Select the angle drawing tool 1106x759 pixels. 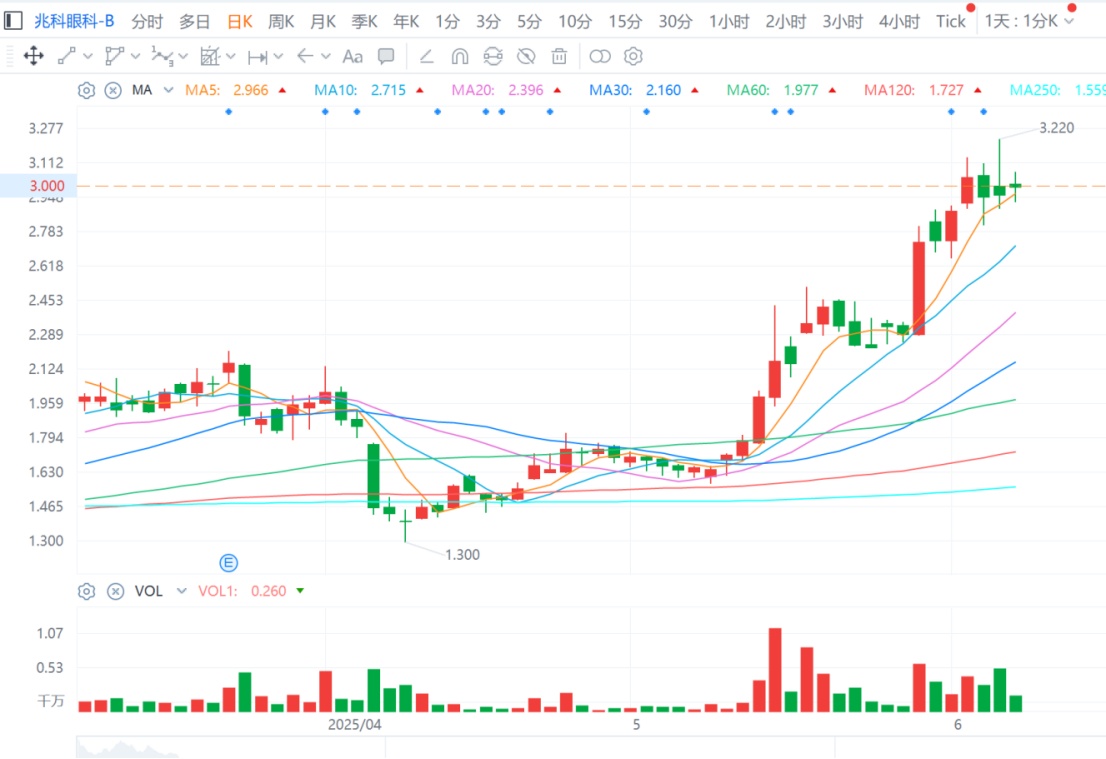(x=426, y=56)
